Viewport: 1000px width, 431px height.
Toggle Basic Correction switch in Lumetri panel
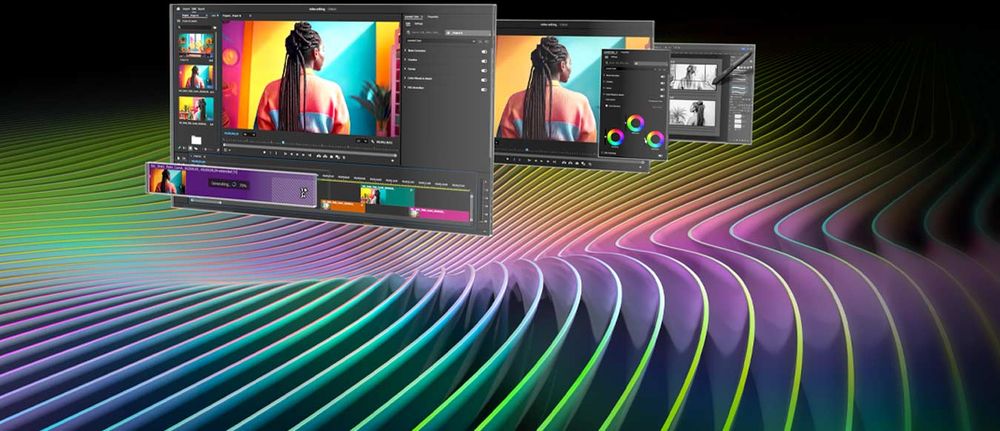tap(484, 50)
